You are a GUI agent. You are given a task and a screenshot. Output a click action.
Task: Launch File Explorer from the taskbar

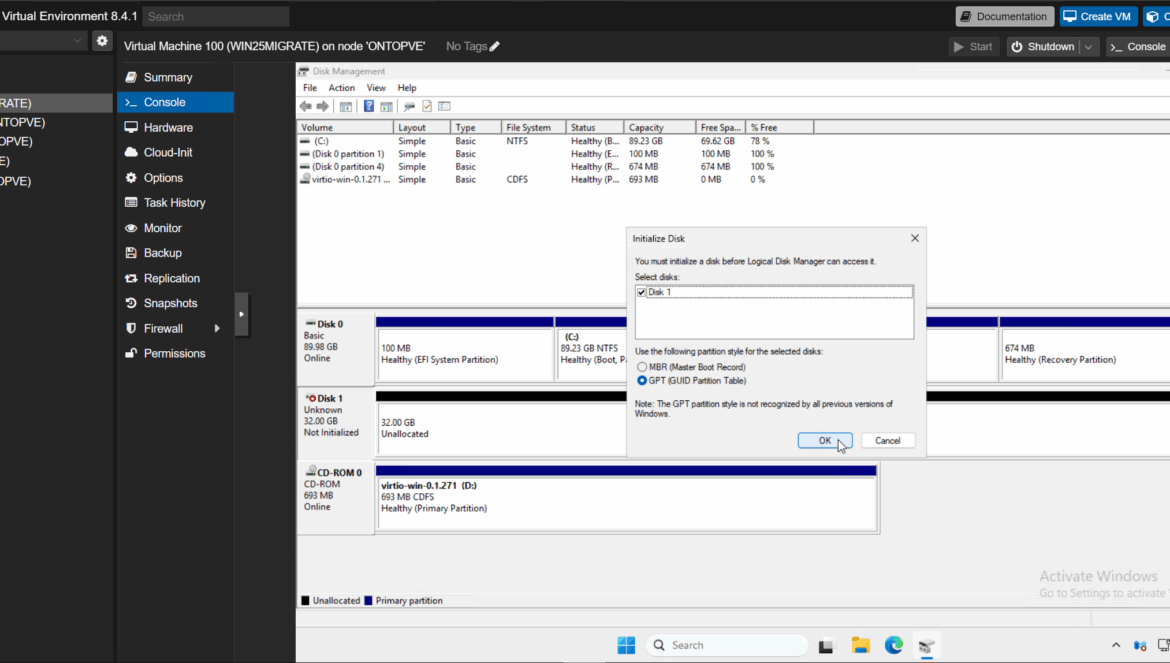860,645
